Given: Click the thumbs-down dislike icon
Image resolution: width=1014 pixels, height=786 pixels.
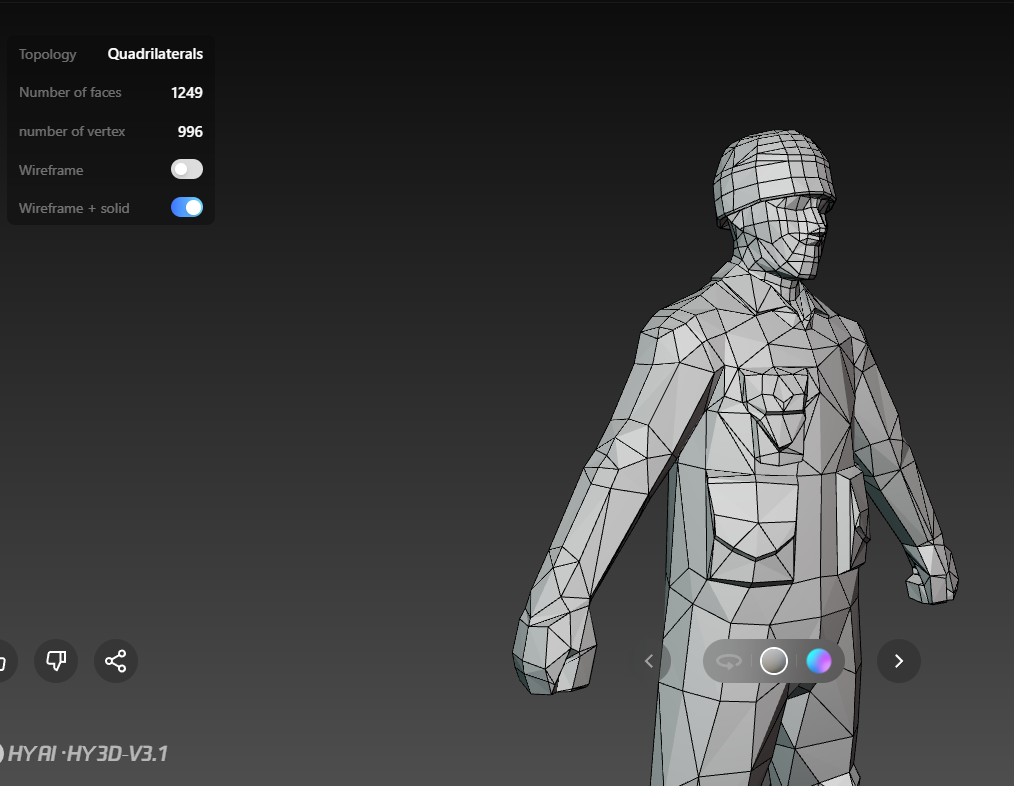Looking at the screenshot, I should [56, 661].
